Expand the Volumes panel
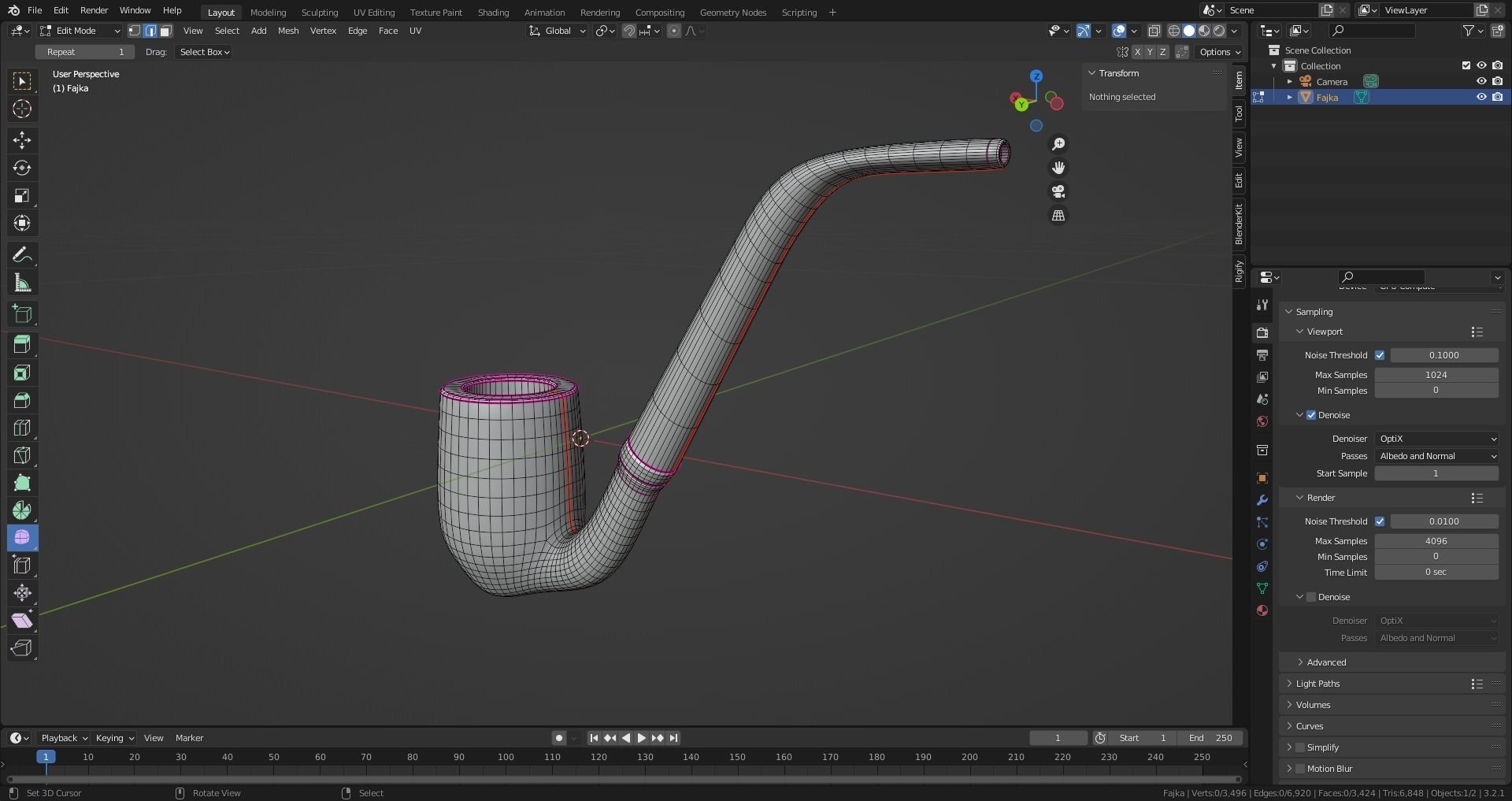The image size is (1512, 801). click(x=1313, y=705)
